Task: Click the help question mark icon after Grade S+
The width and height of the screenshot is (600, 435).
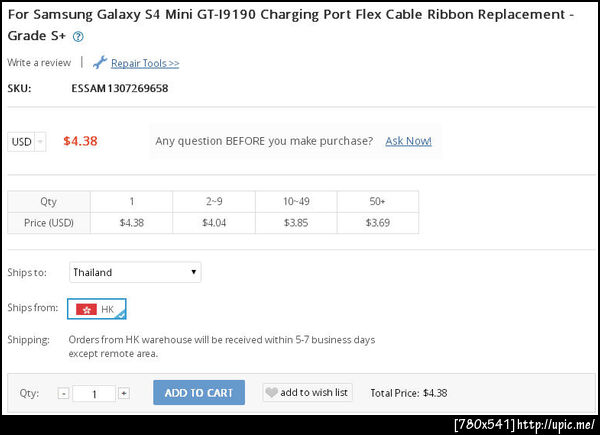Action: point(79,37)
